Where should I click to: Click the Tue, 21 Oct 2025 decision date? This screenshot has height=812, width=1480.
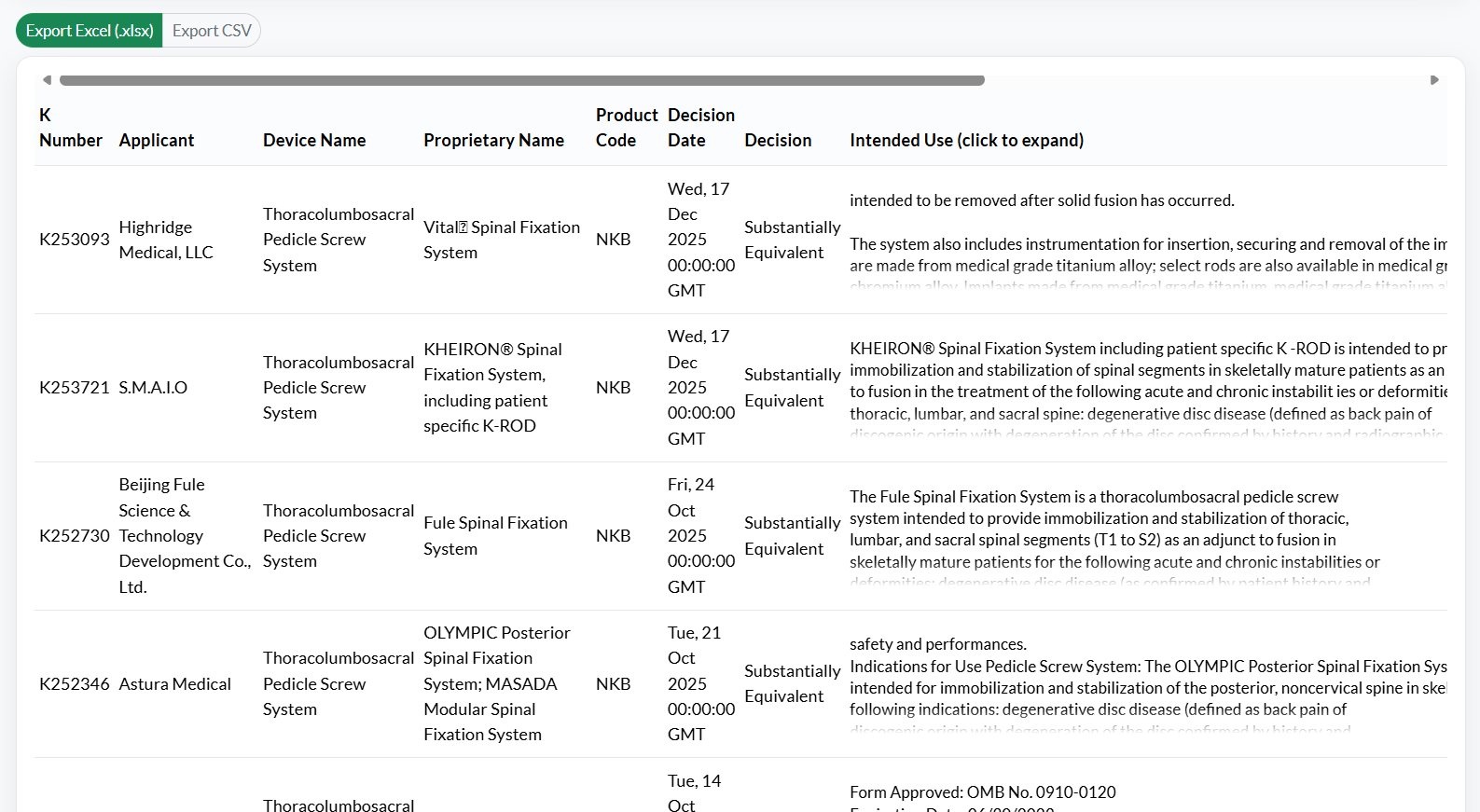(x=701, y=684)
